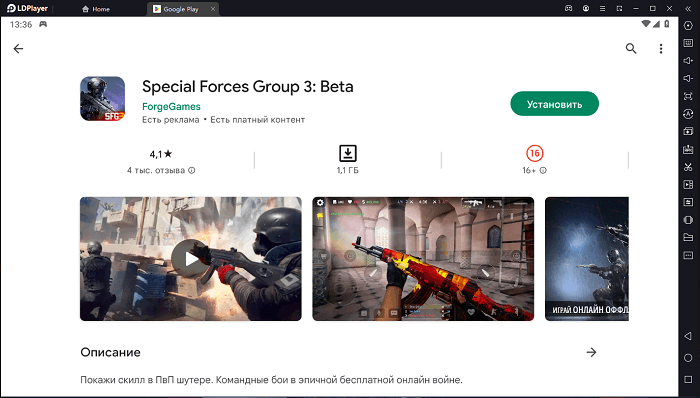700x398 pixels.
Task: Open the more tools ellipsis icon
Action: click(x=688, y=255)
